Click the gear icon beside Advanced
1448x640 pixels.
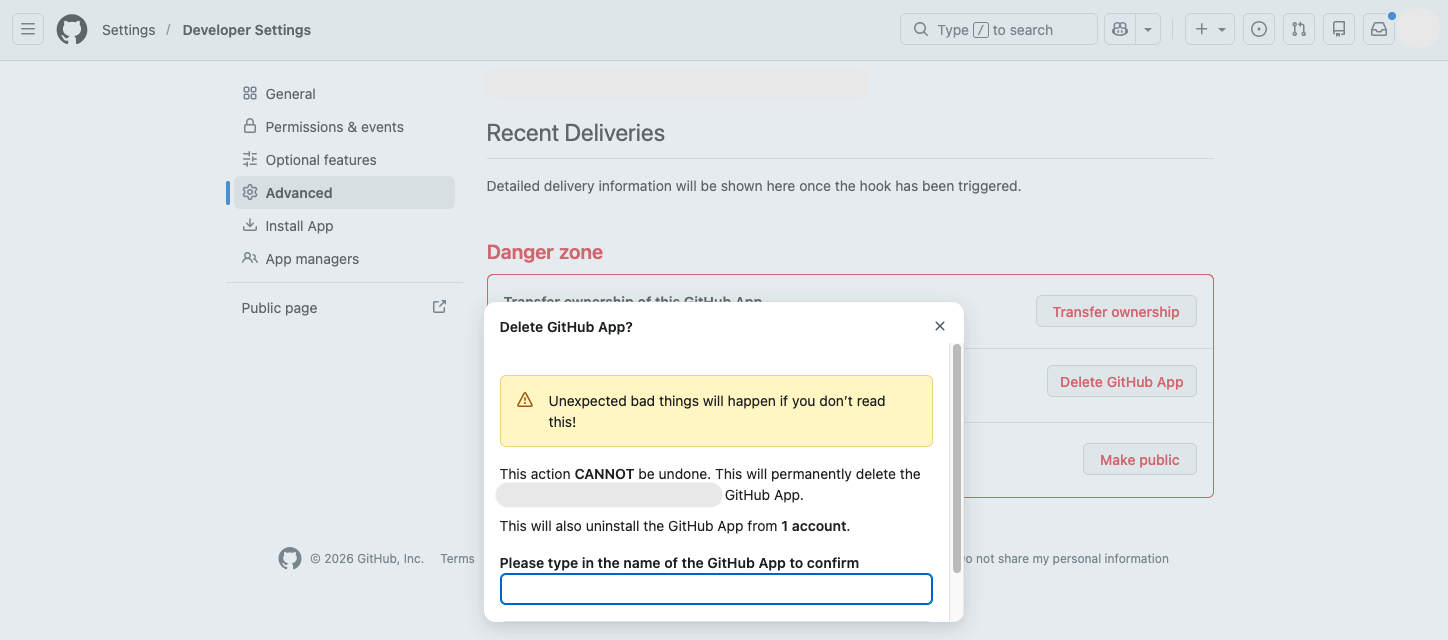[x=250, y=192]
